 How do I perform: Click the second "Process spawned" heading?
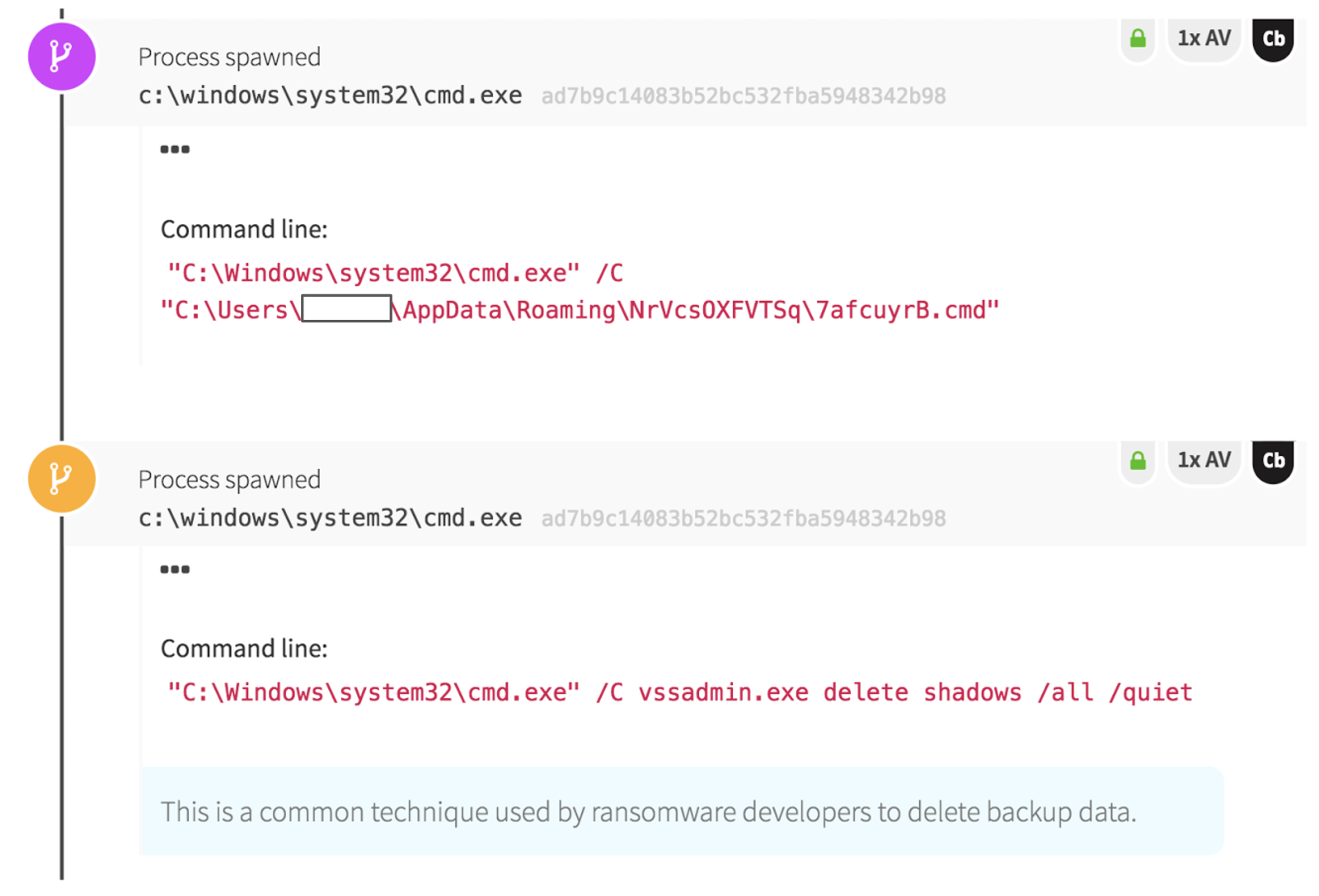(229, 480)
